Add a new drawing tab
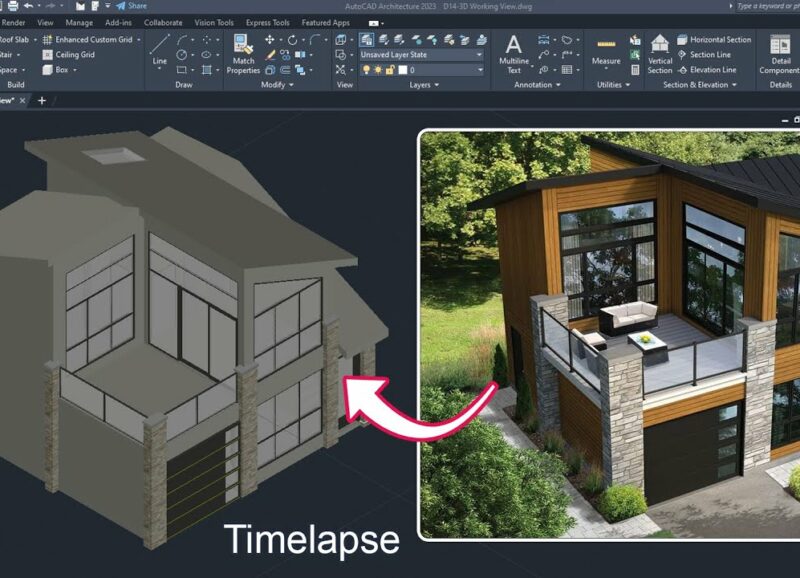The image size is (800, 578). point(42,100)
